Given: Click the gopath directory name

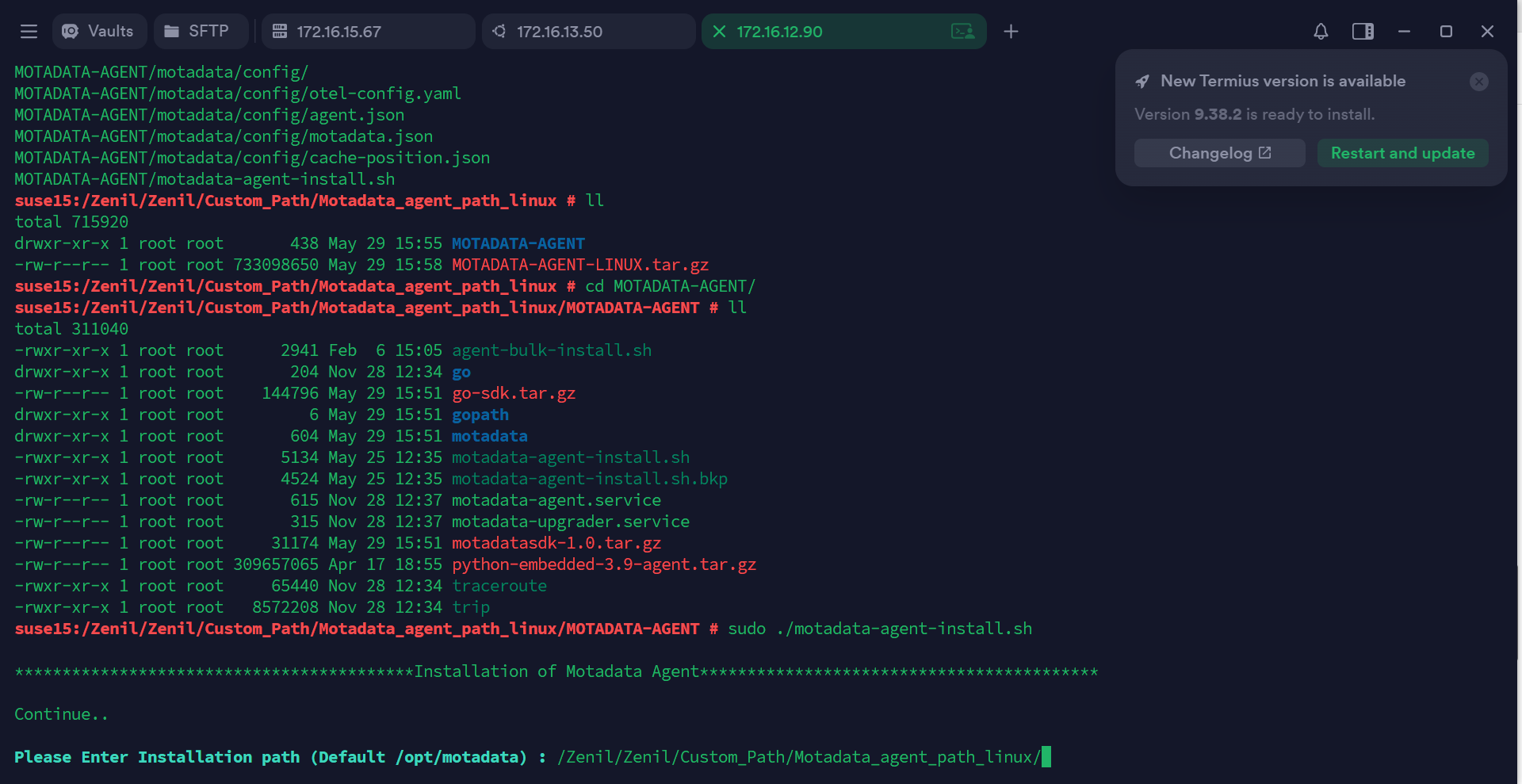Looking at the screenshot, I should click(480, 415).
